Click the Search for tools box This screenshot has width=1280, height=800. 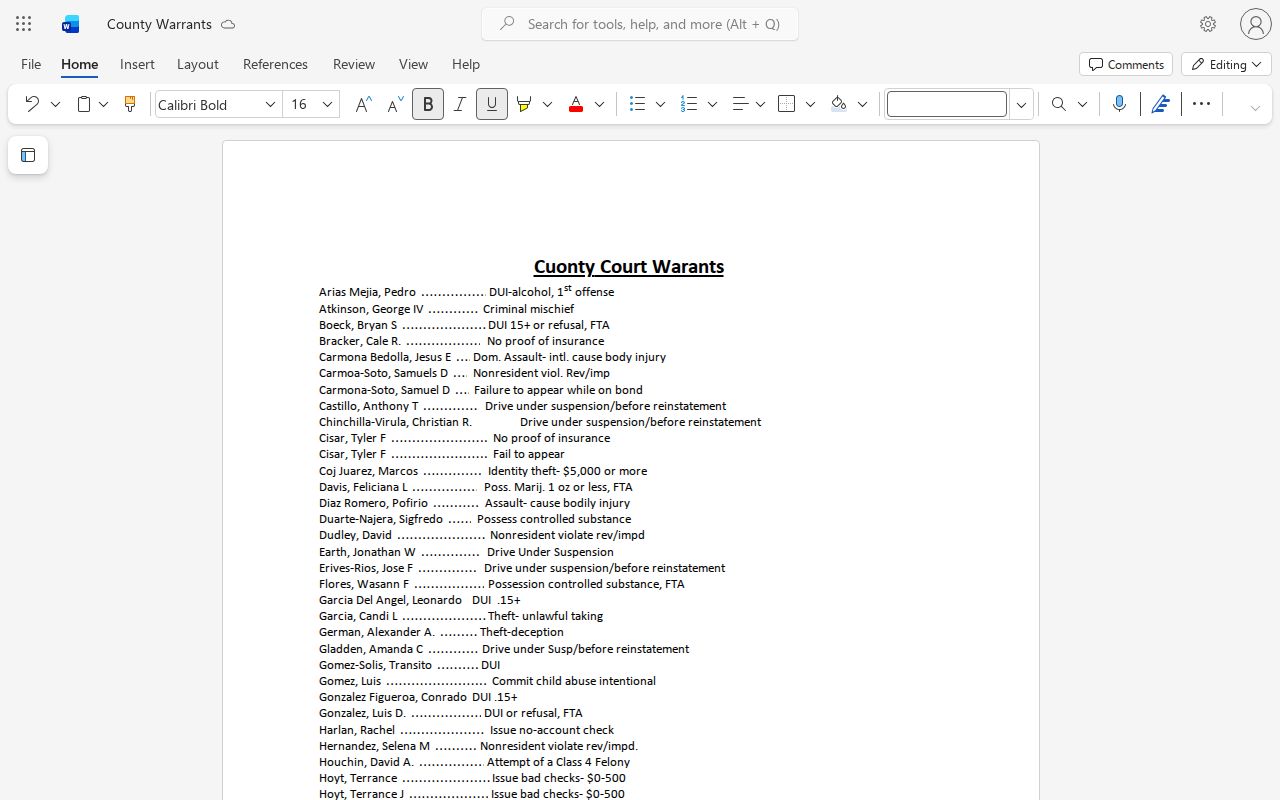click(640, 24)
